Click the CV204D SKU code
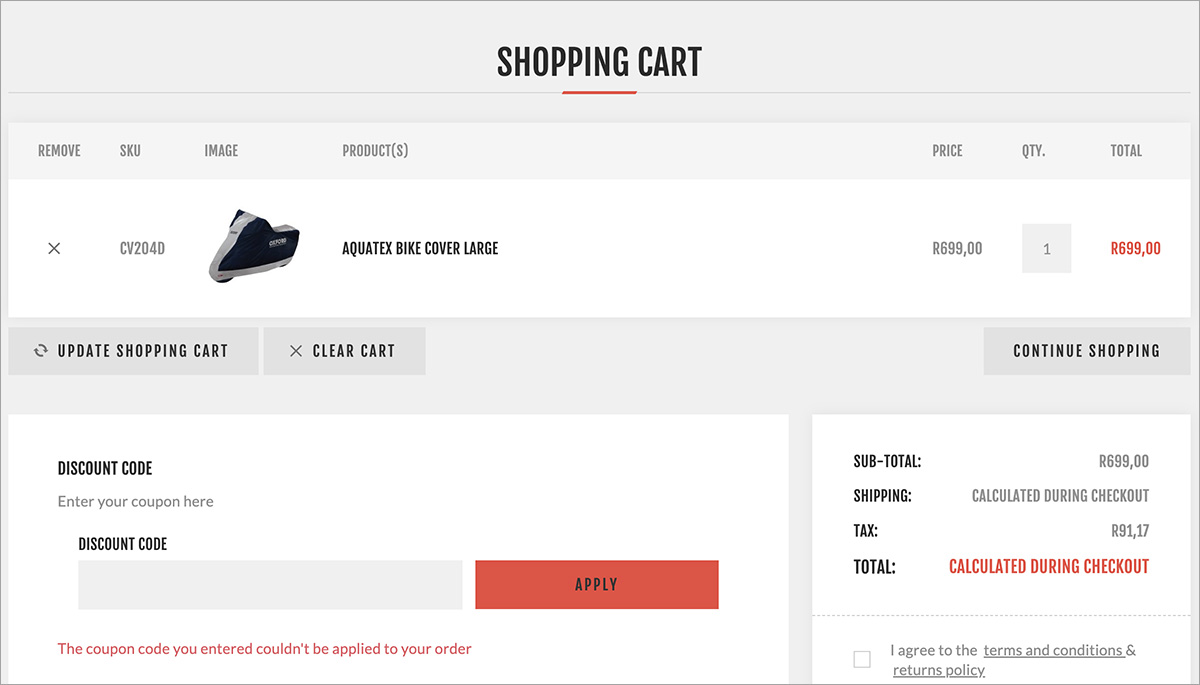The height and width of the screenshot is (685, 1200). pos(142,248)
